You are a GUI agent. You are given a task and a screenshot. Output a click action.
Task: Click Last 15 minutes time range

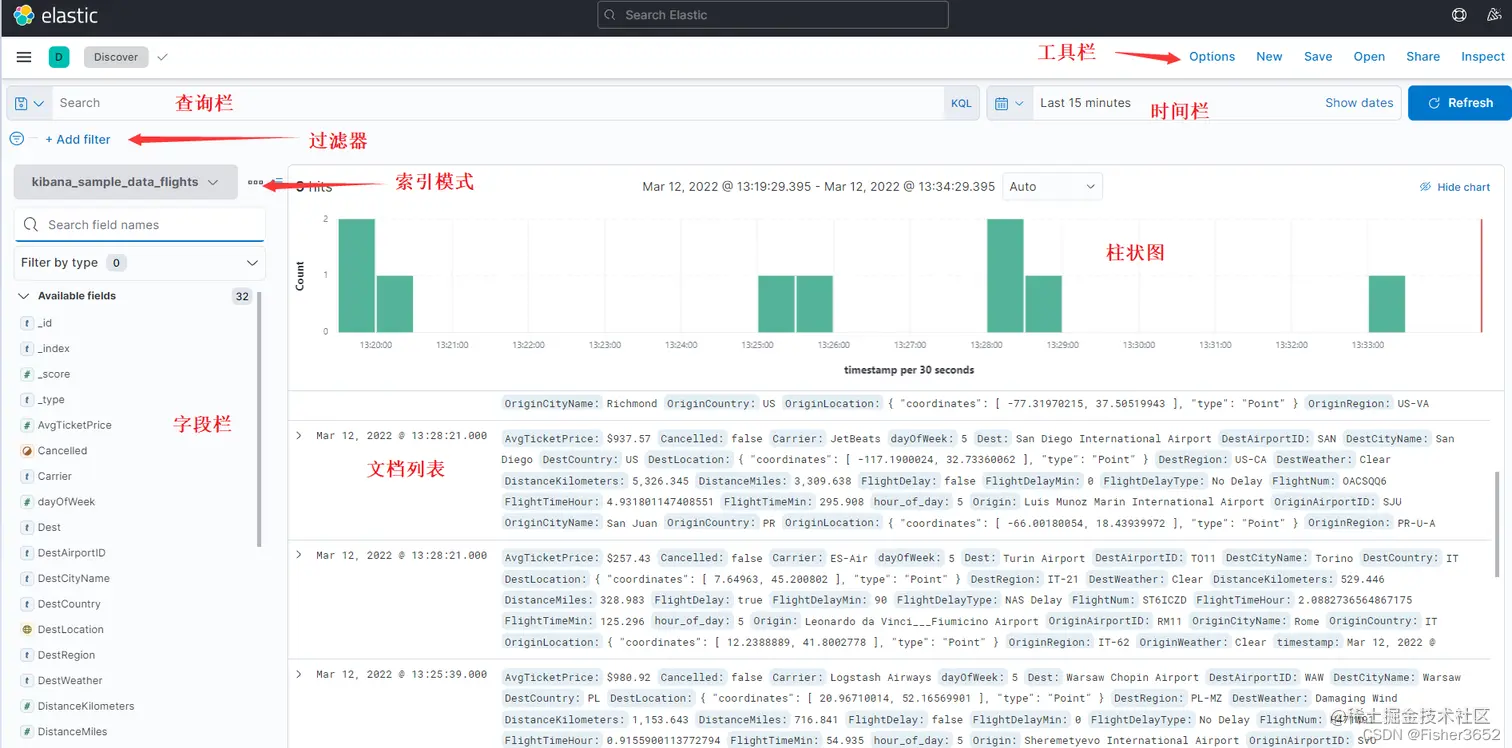tap(1085, 103)
